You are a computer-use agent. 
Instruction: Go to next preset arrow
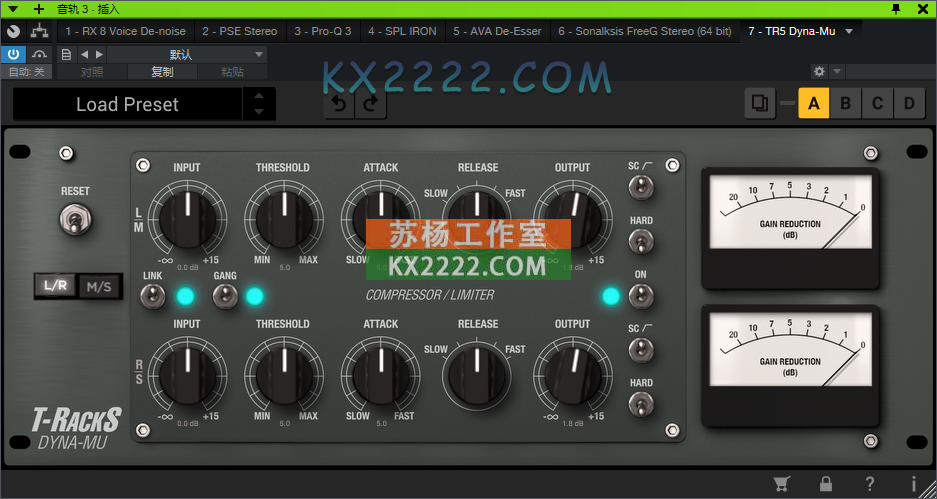[x=99, y=54]
